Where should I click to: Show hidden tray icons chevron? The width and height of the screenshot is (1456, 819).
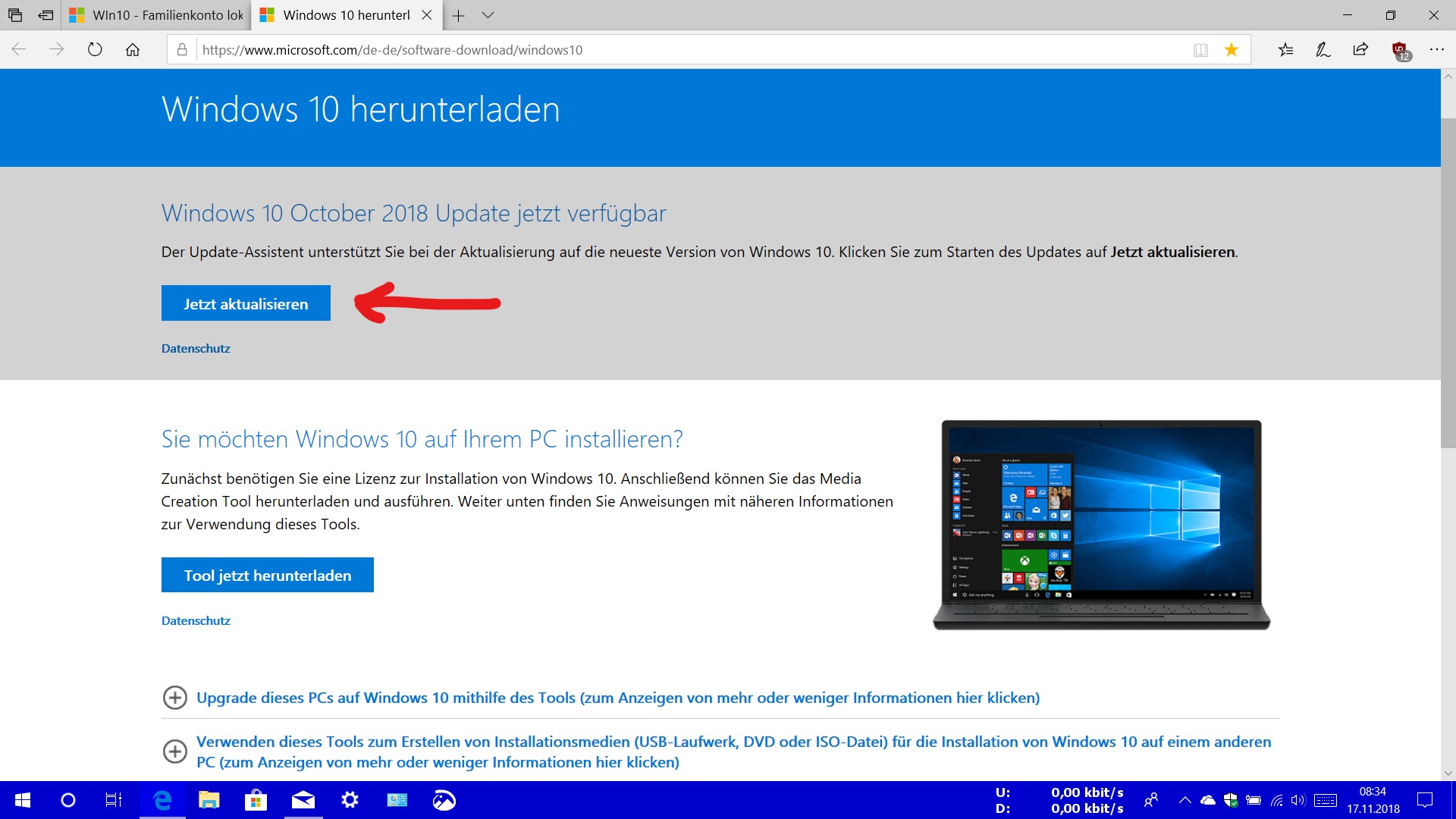[x=1185, y=800]
